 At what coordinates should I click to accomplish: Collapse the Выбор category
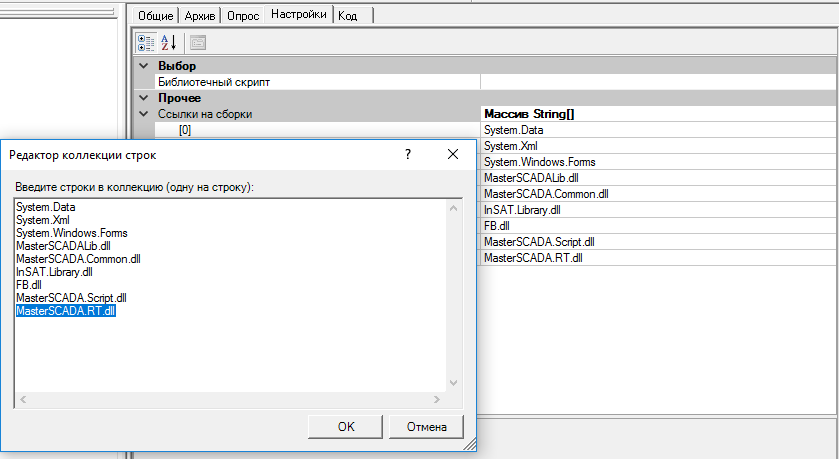(143, 66)
